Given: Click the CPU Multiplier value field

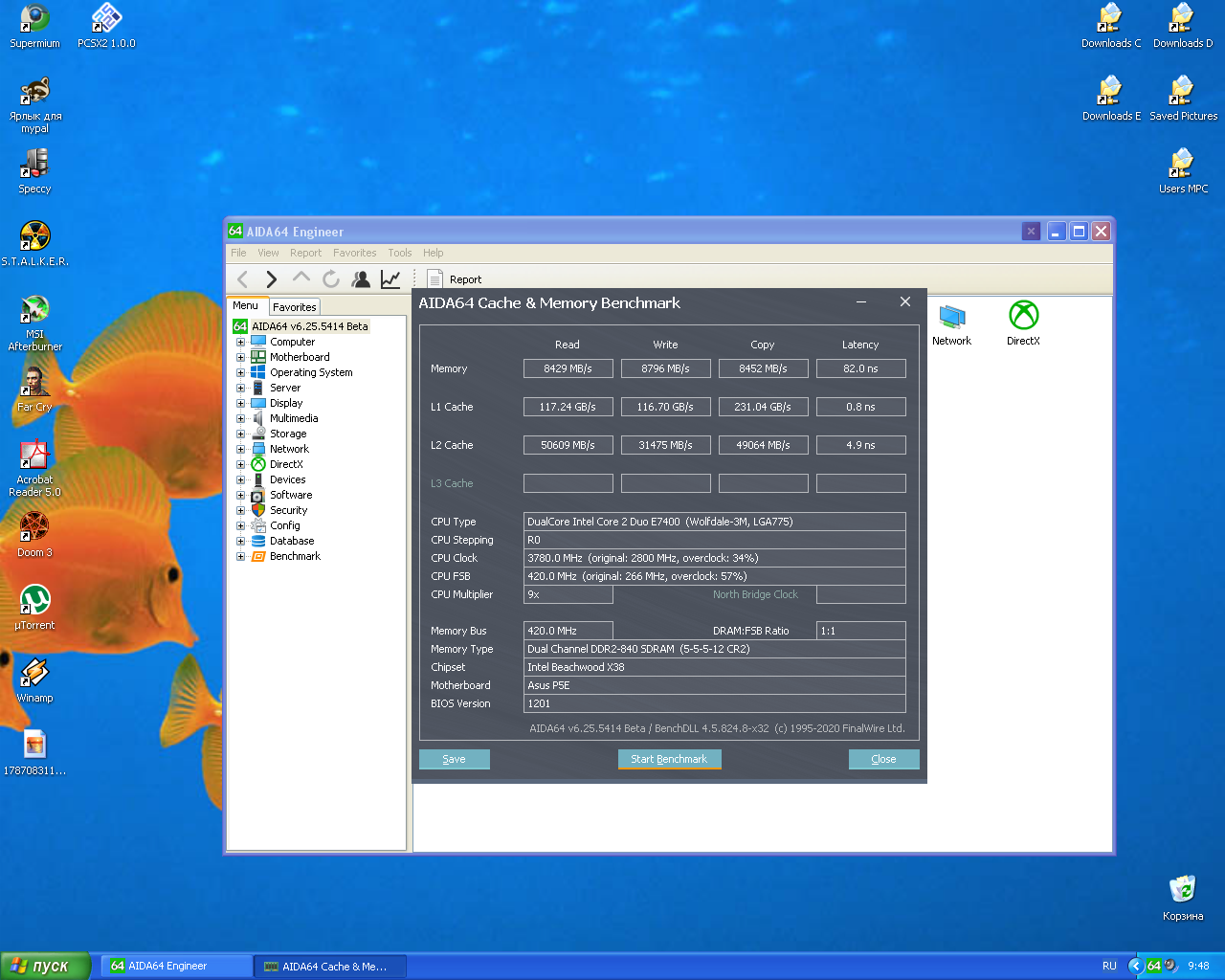Looking at the screenshot, I should [568, 594].
